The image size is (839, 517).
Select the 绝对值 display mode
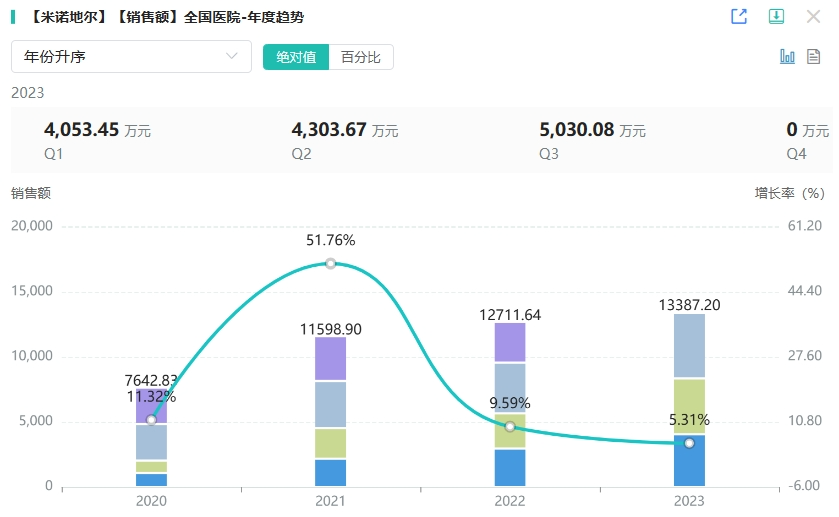coord(296,57)
